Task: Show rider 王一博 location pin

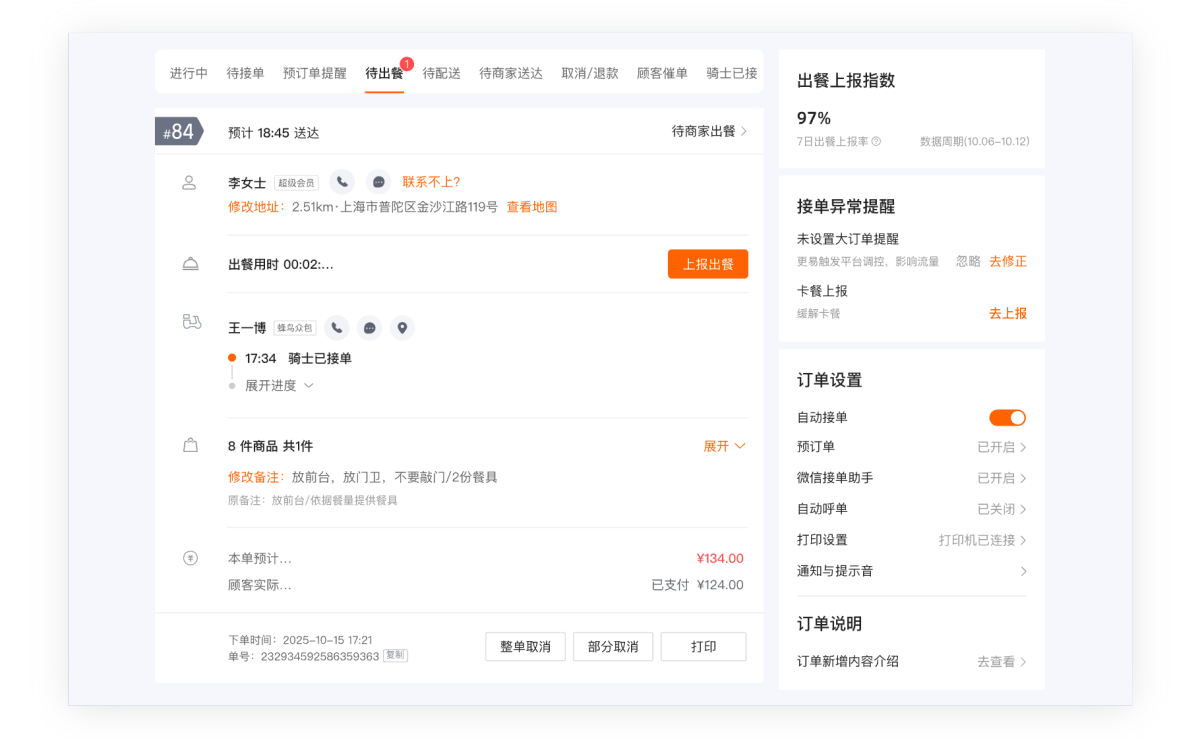Action: tap(402, 328)
